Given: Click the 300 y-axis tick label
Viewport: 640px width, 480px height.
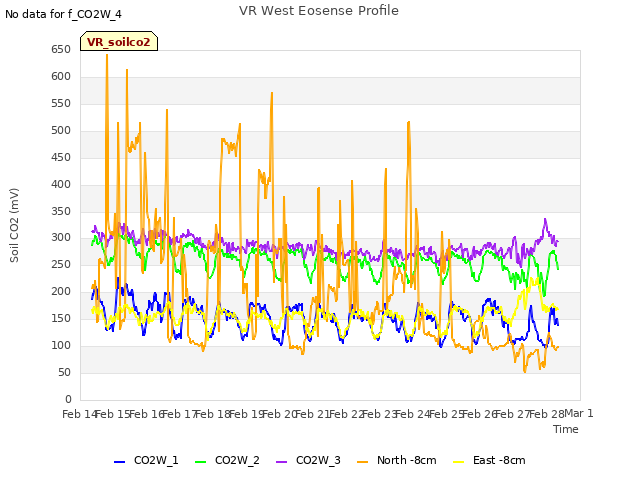Looking at the screenshot, I should (61, 238).
